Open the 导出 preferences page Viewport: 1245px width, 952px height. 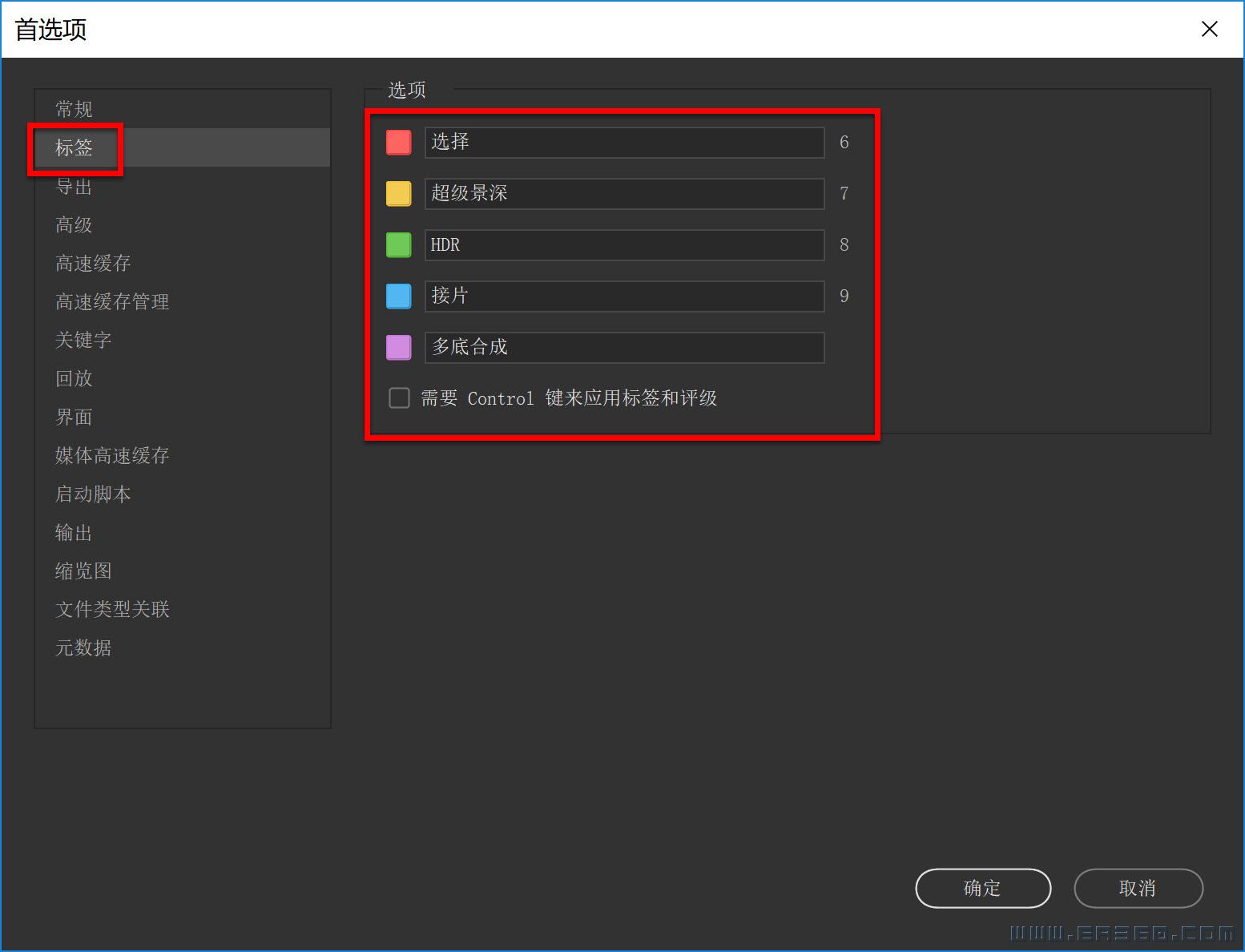pos(73,186)
